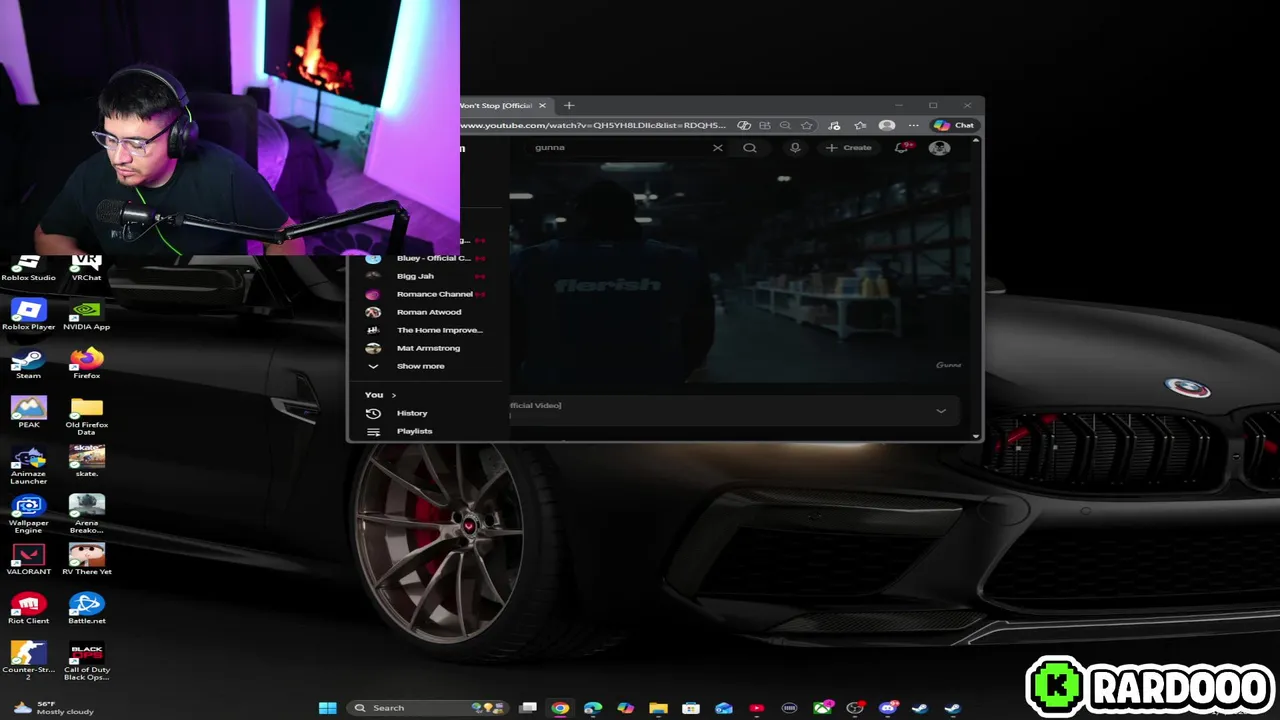
Task: Open the YouTube account avatar menu
Action: pyautogui.click(x=939, y=147)
